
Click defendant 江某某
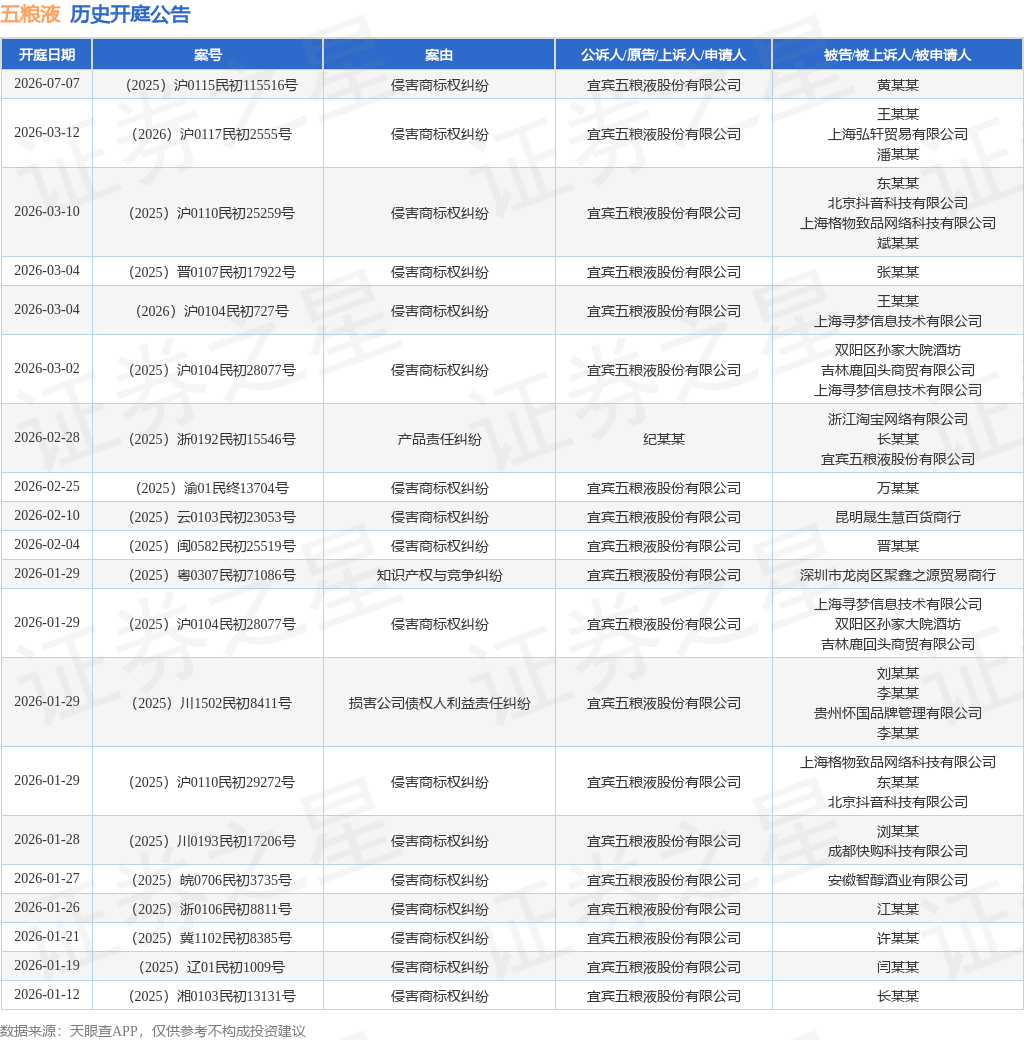(897, 909)
